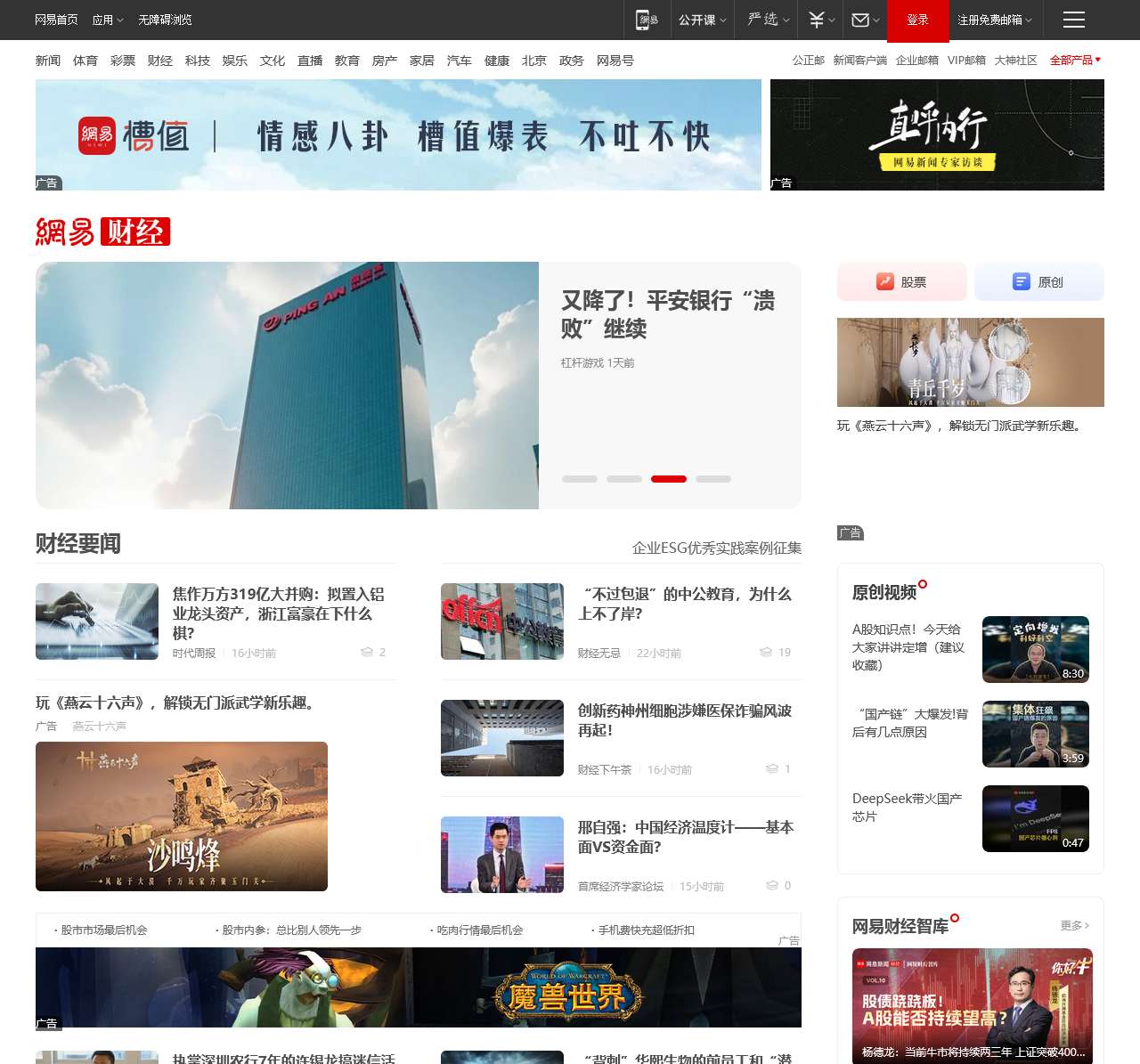Open the hamburger menu in top bar
1140x1064 pixels.
[x=1073, y=20]
